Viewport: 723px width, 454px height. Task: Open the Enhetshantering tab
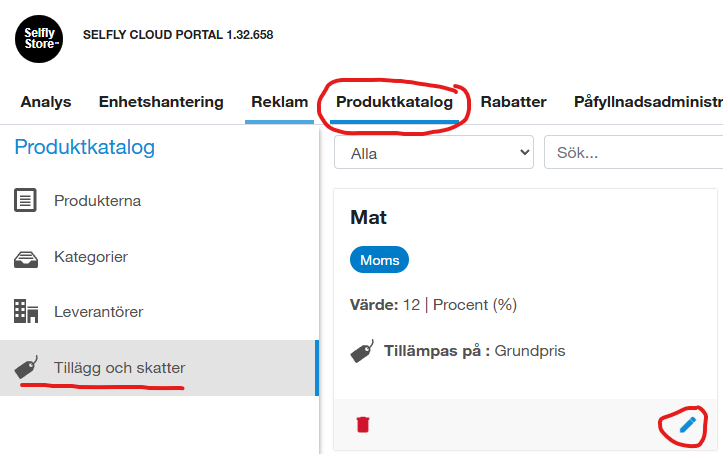(161, 102)
